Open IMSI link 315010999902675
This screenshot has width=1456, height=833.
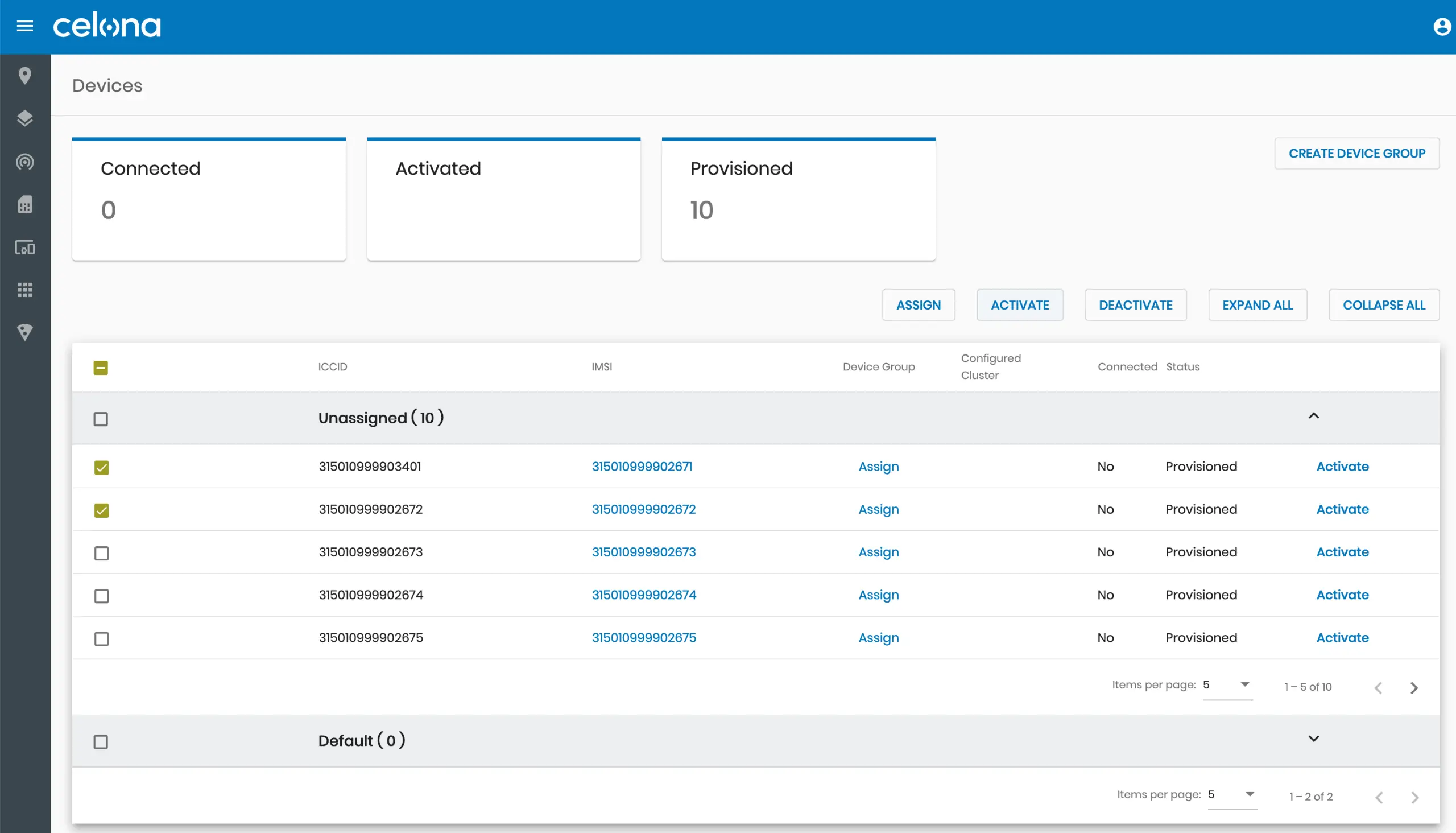coord(644,638)
